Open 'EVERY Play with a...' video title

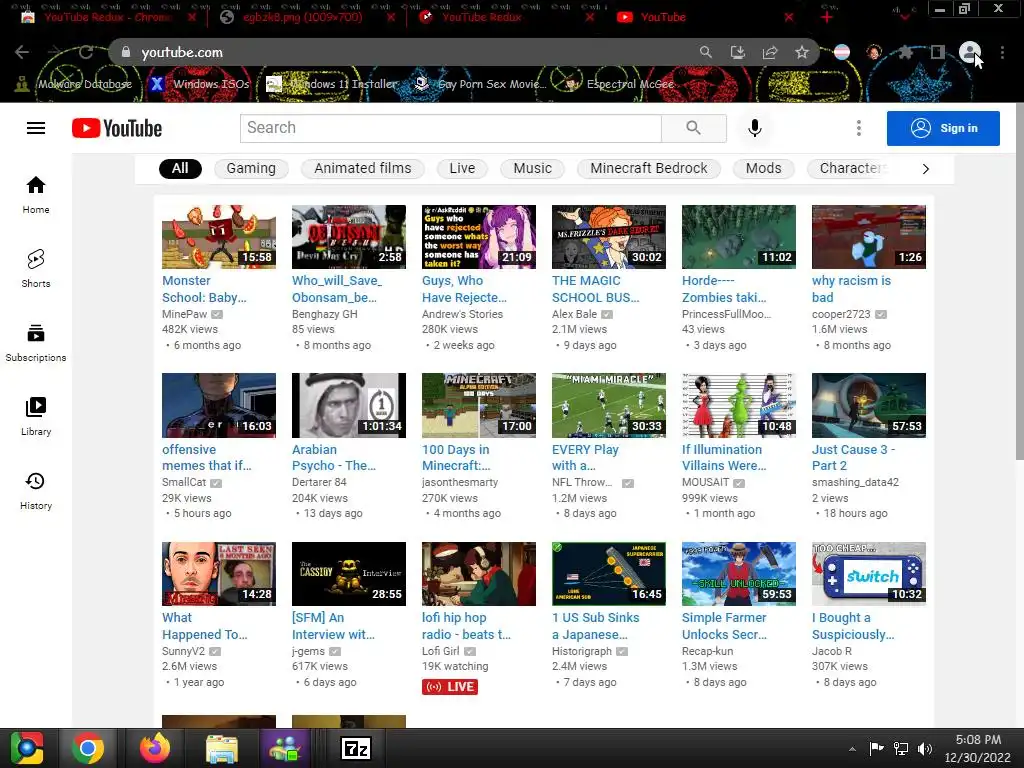click(585, 457)
